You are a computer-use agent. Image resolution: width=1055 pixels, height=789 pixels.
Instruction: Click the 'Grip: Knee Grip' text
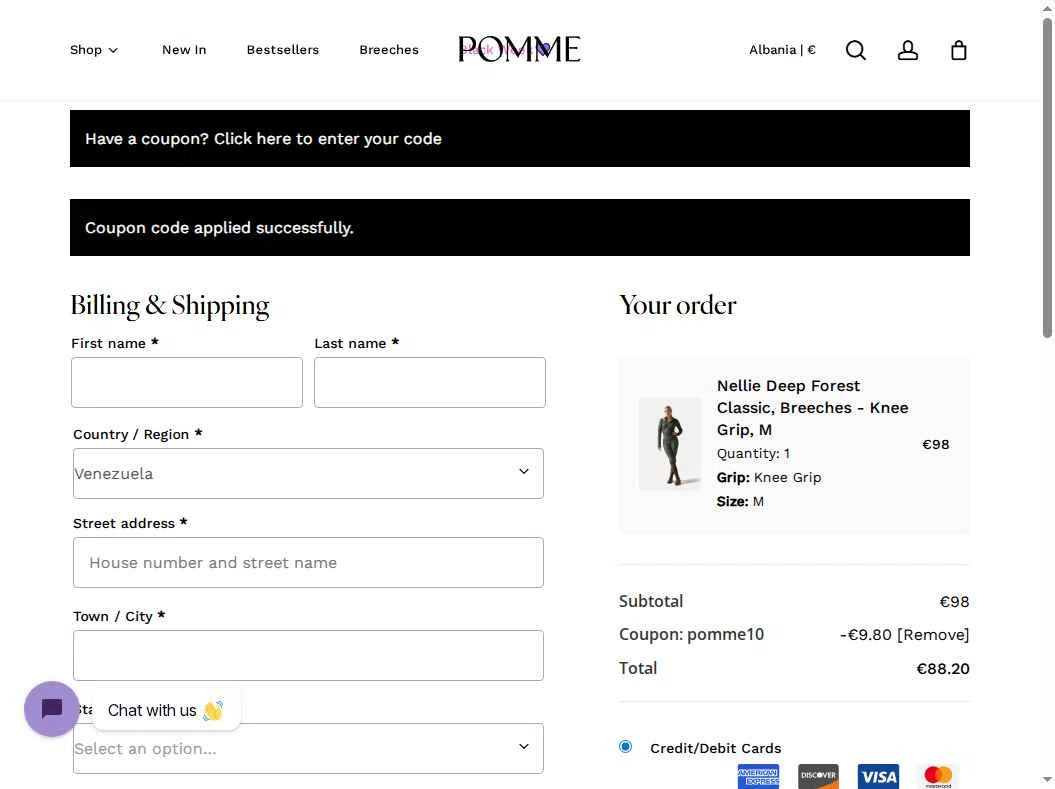(x=768, y=478)
